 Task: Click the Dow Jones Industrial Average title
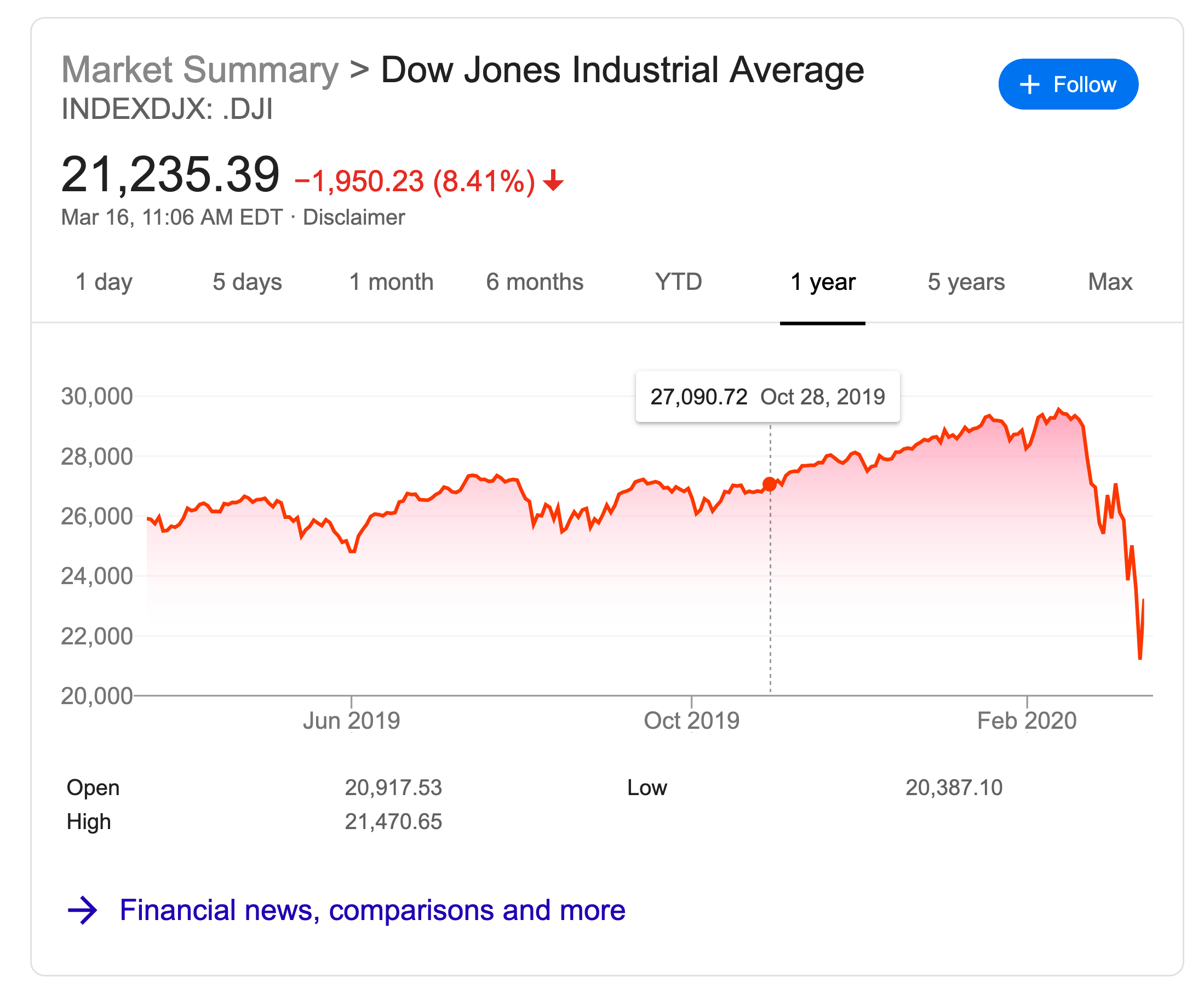pyautogui.click(x=622, y=70)
